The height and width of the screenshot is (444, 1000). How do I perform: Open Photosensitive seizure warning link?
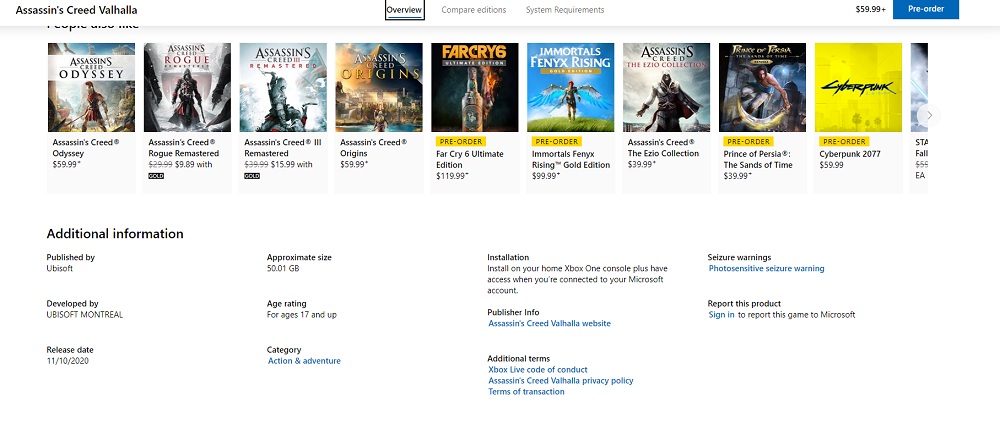(x=767, y=269)
